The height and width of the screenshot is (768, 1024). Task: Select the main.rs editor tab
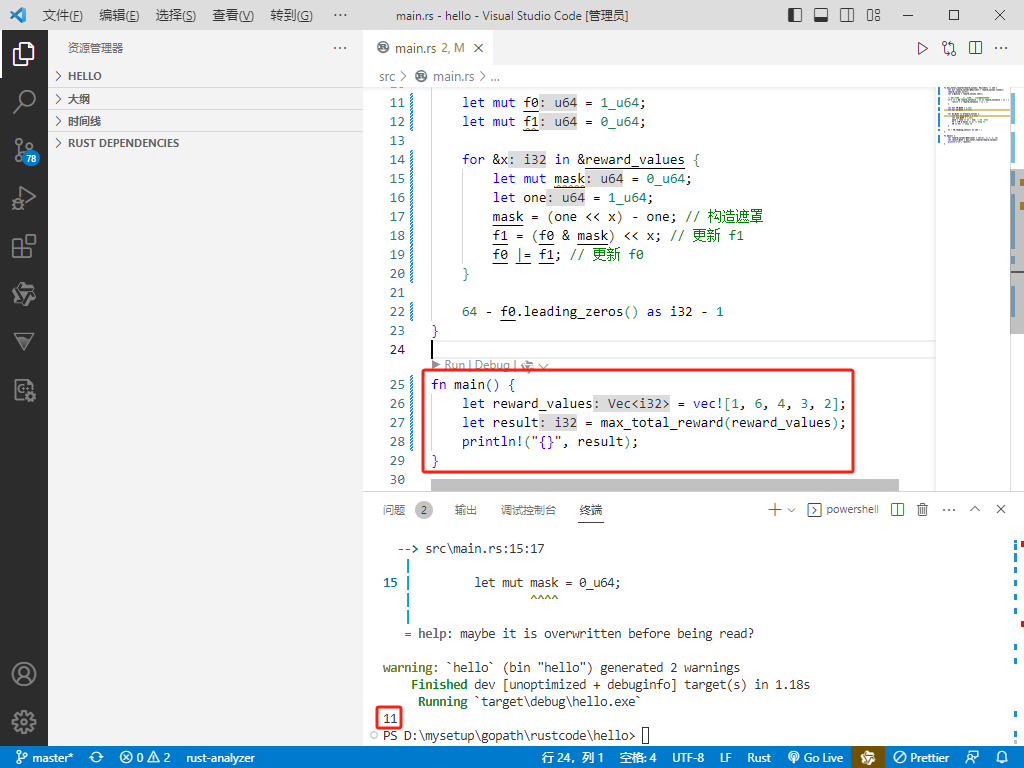(429, 48)
